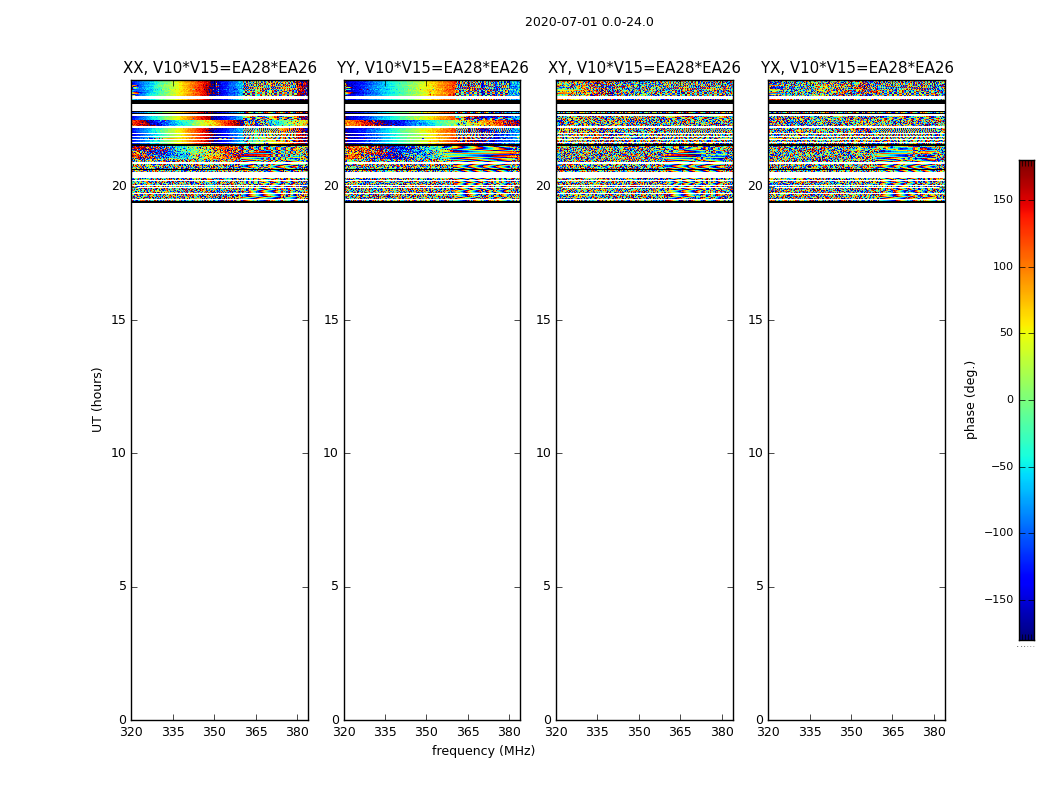1050x800 pixels.
Task: Click the frequency (MHz) axis label
Action: coord(483,750)
